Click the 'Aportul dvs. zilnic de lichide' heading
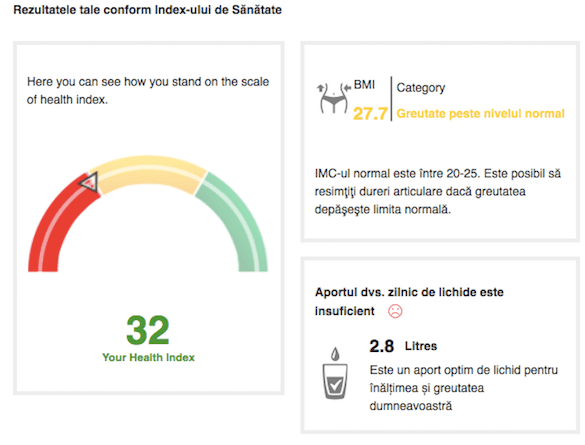Screen dimensions: 585x445 [x=409, y=301]
